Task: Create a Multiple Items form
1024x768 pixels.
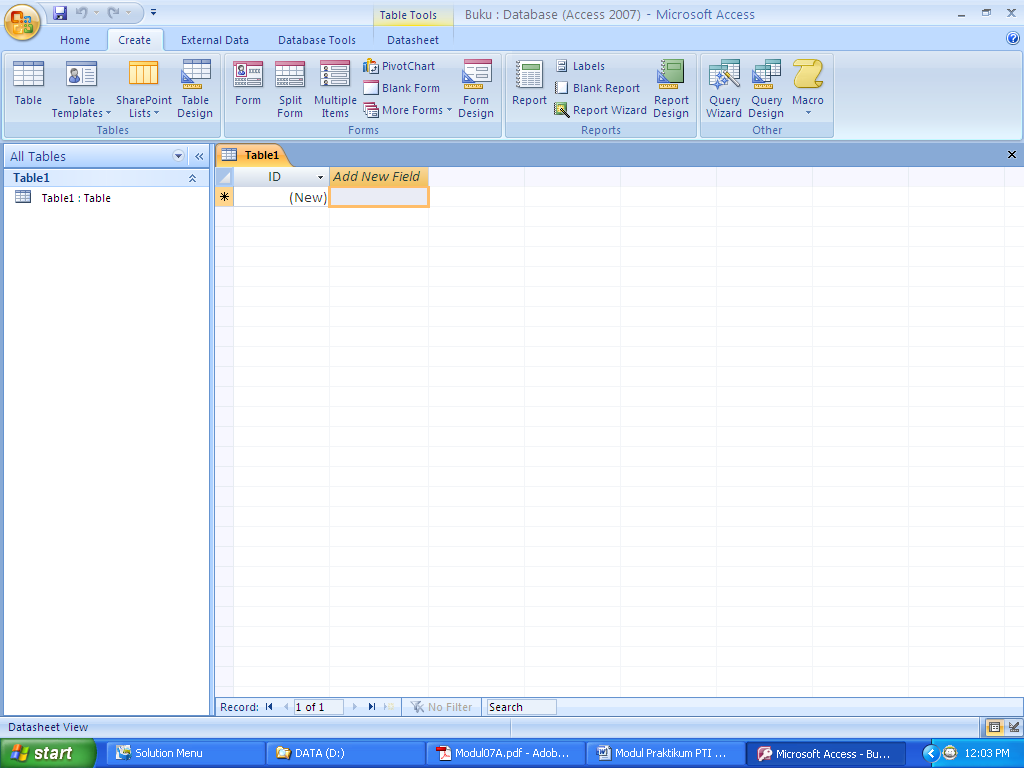Action: pos(335,89)
